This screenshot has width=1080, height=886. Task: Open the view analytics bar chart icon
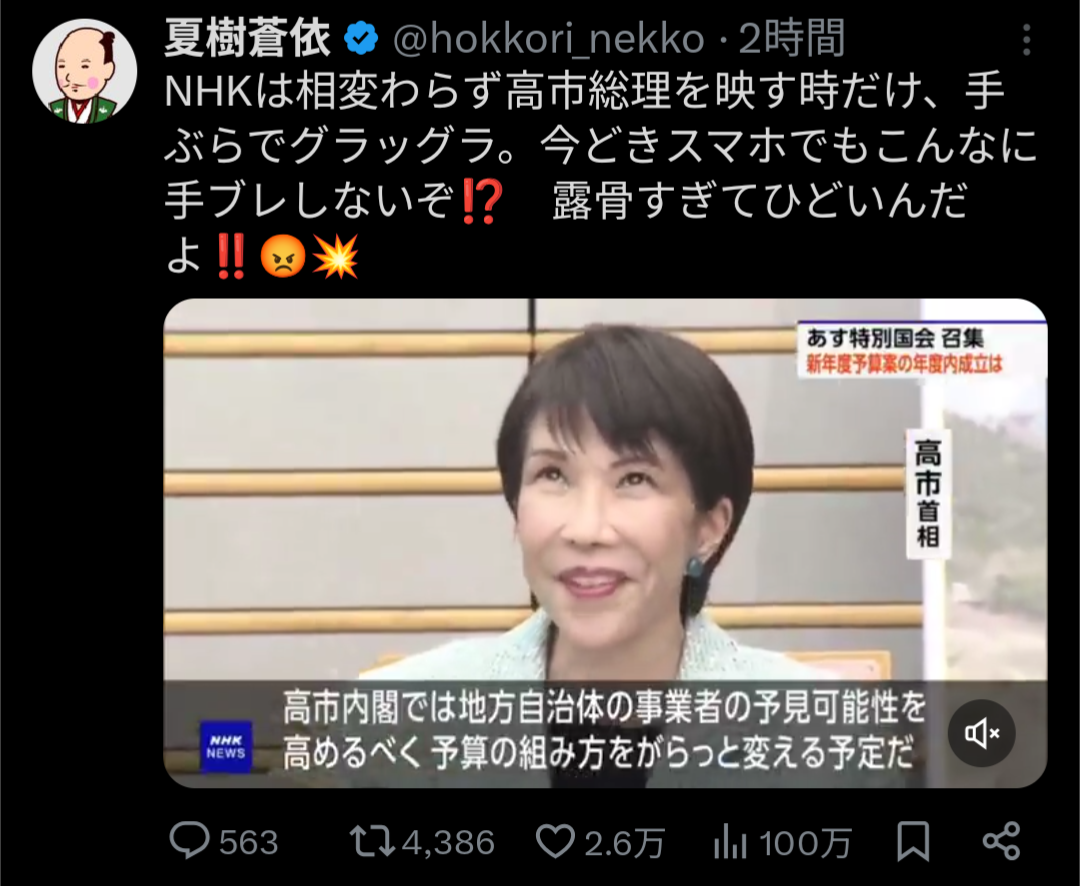click(730, 841)
